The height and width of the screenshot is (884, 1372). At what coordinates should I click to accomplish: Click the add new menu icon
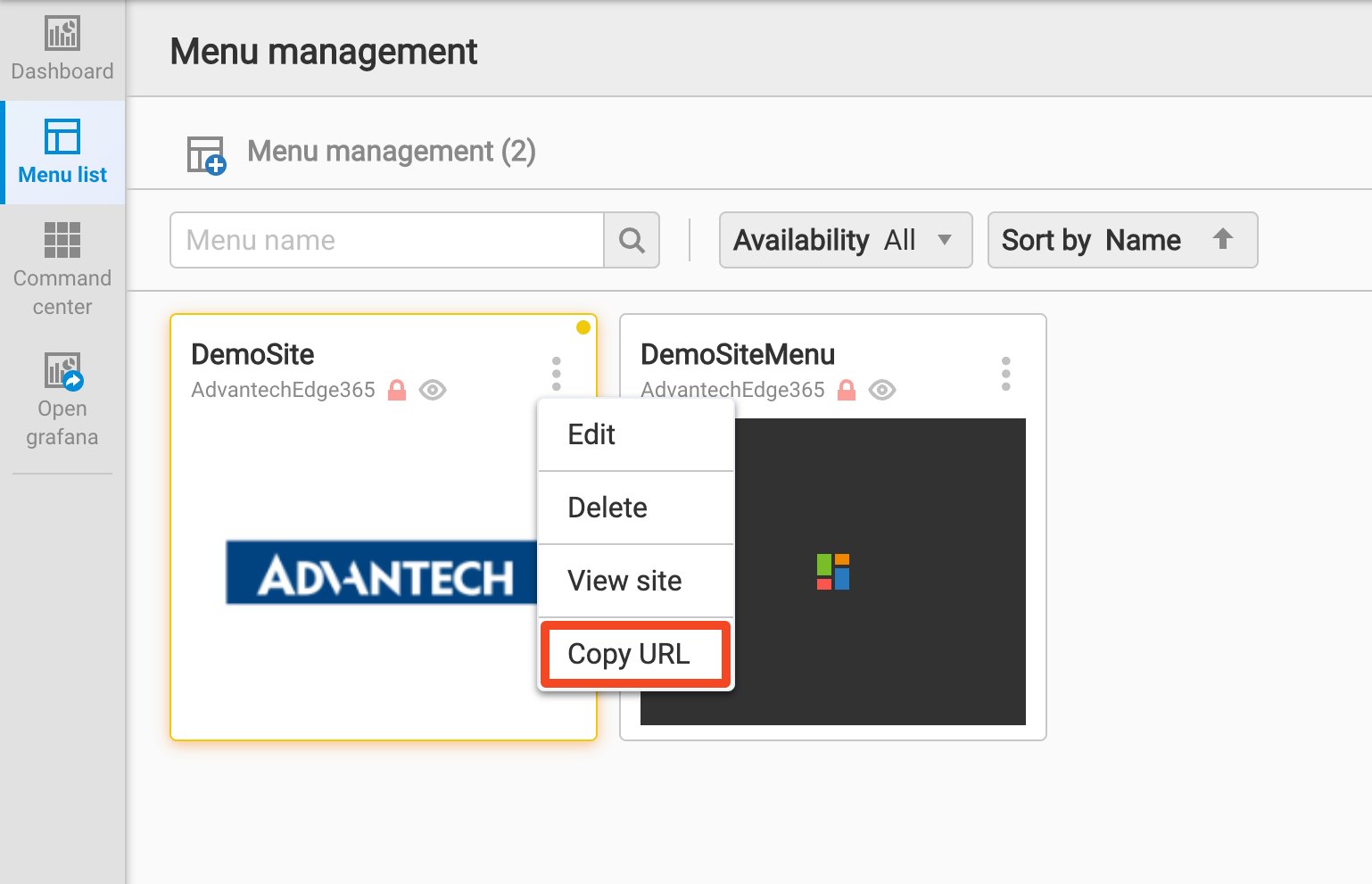(x=206, y=154)
